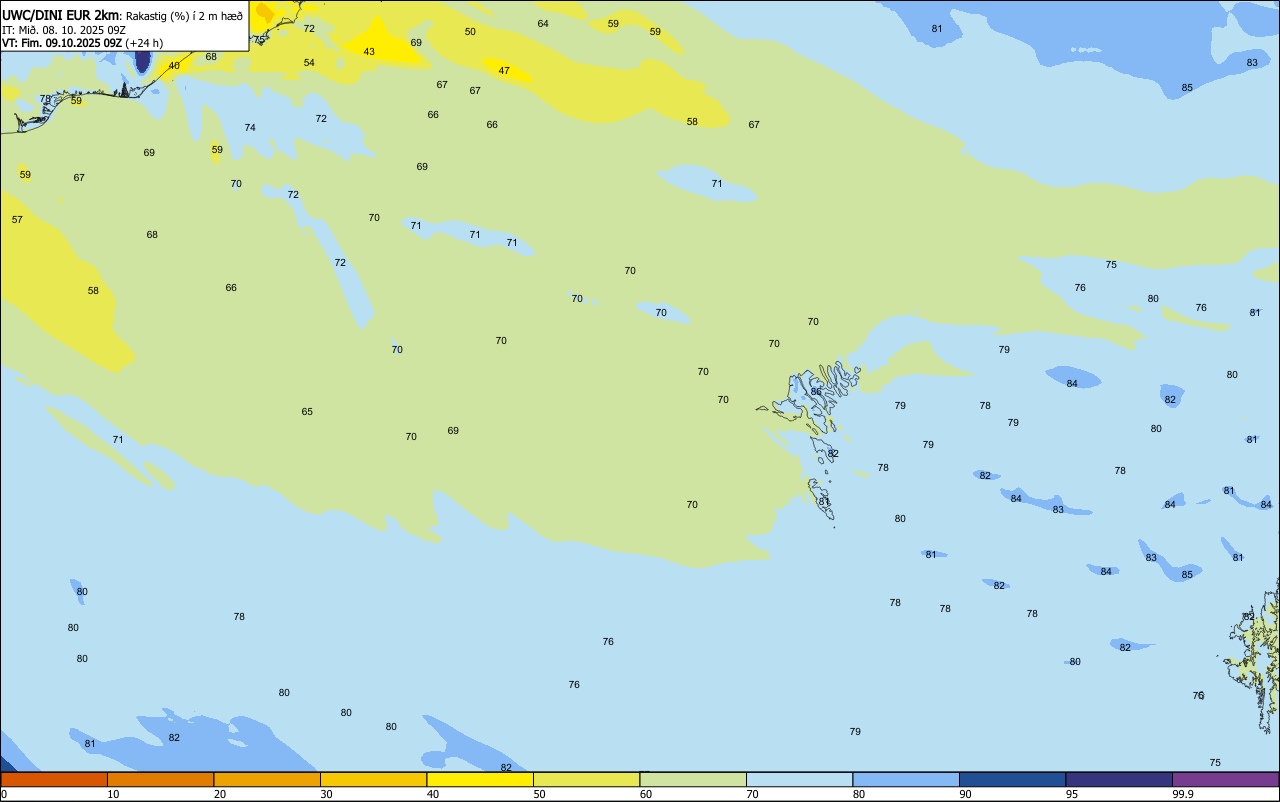Click the bright yellow 40–50 legend swatch

point(480,779)
